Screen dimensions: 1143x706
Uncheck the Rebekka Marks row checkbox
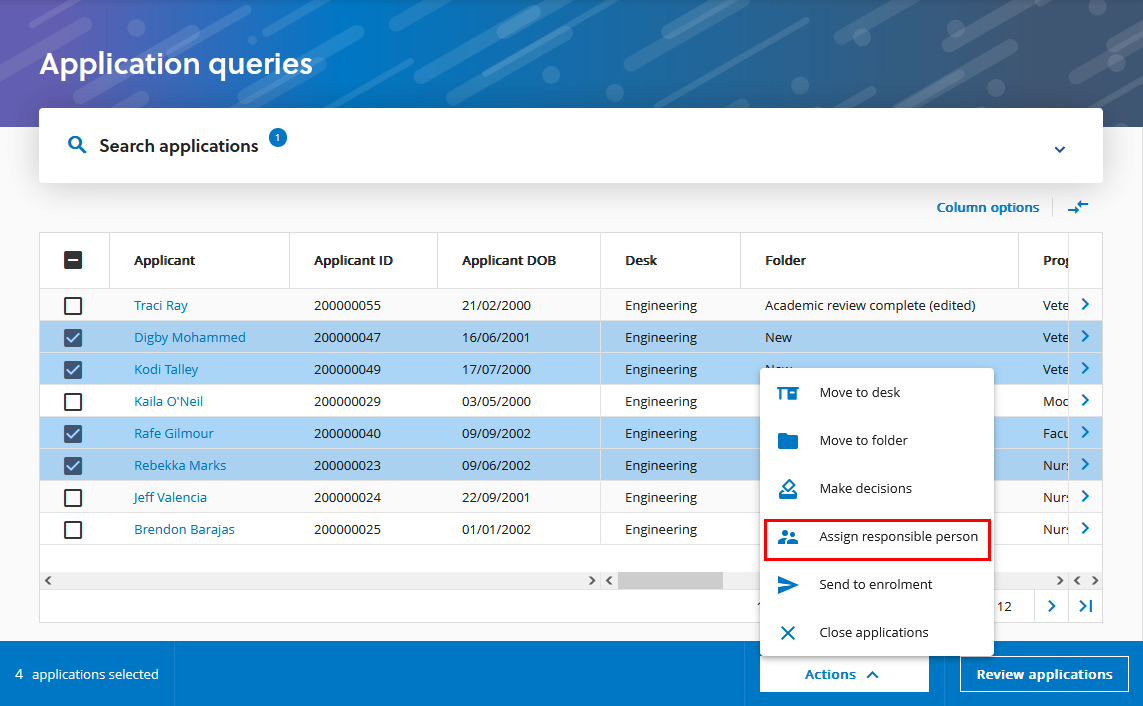pos(73,466)
